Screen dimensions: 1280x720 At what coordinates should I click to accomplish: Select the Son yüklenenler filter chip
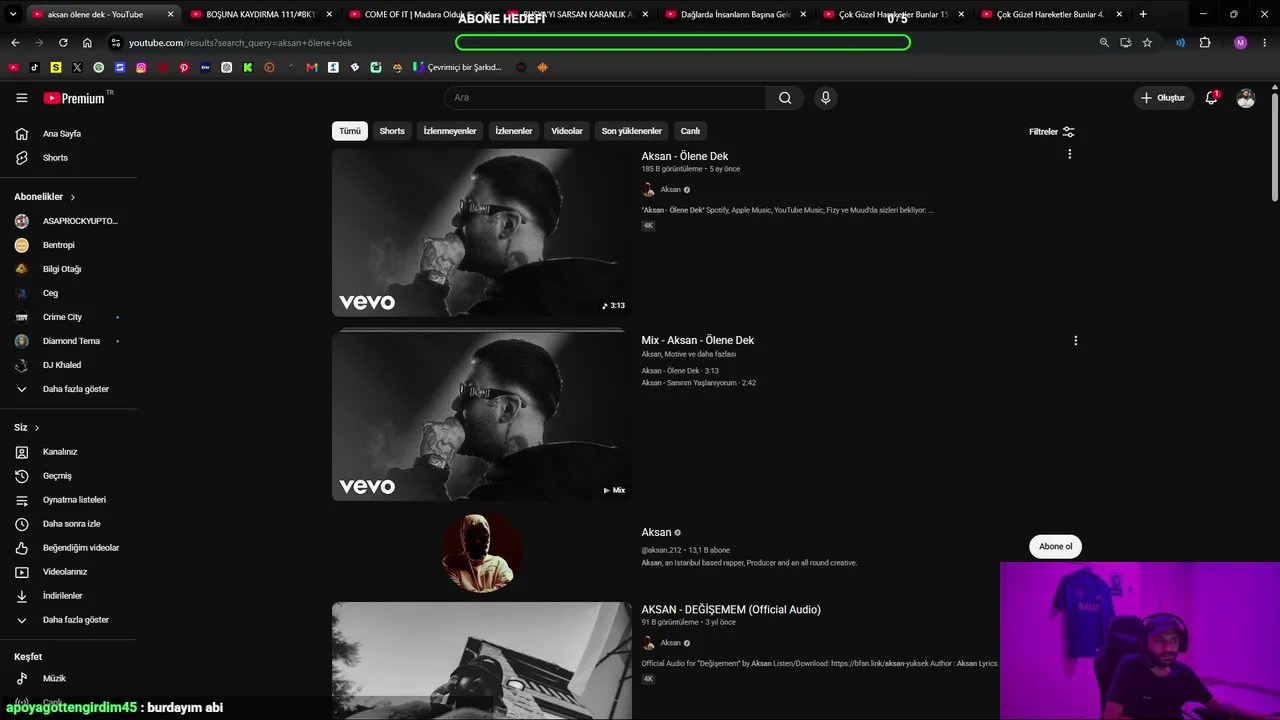click(x=632, y=131)
